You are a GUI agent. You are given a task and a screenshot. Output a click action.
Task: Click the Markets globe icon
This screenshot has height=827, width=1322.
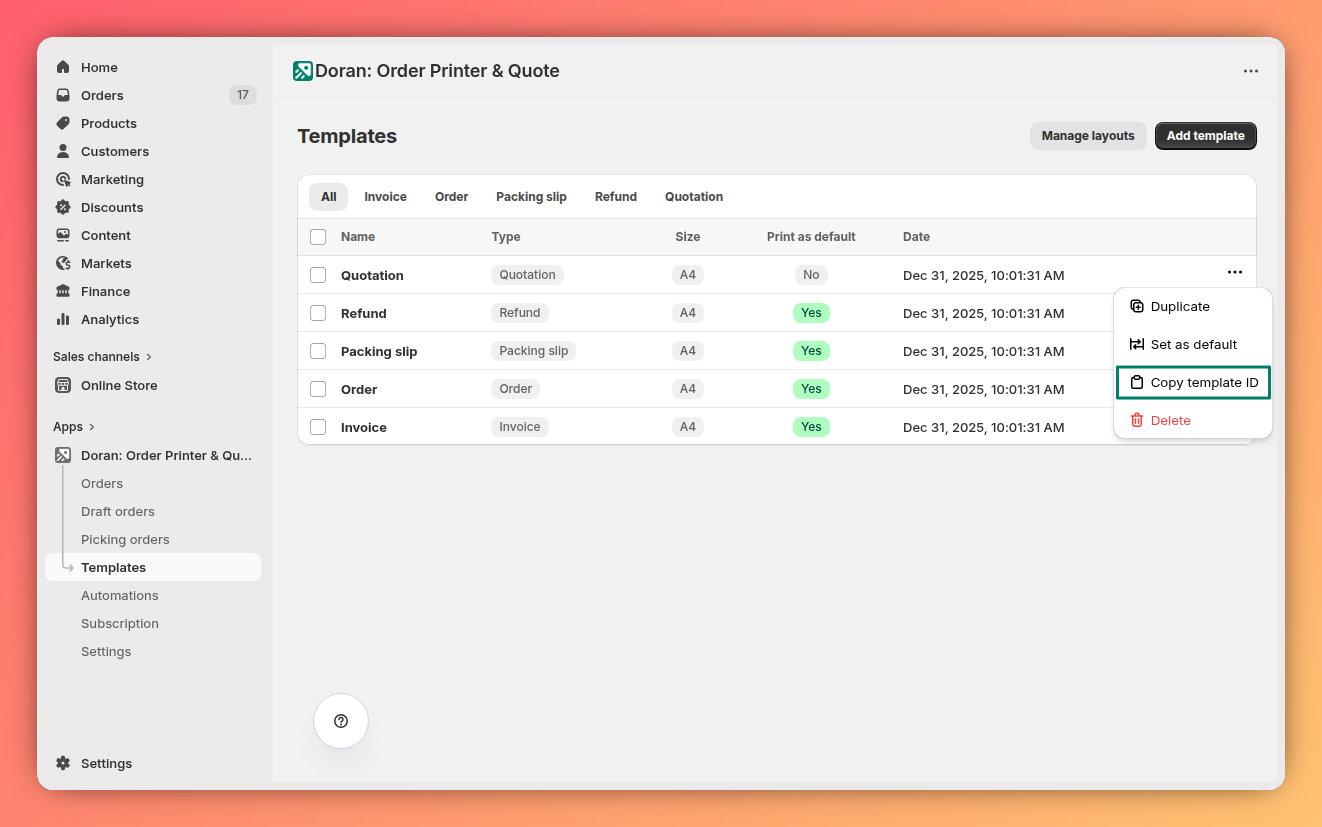pos(63,263)
